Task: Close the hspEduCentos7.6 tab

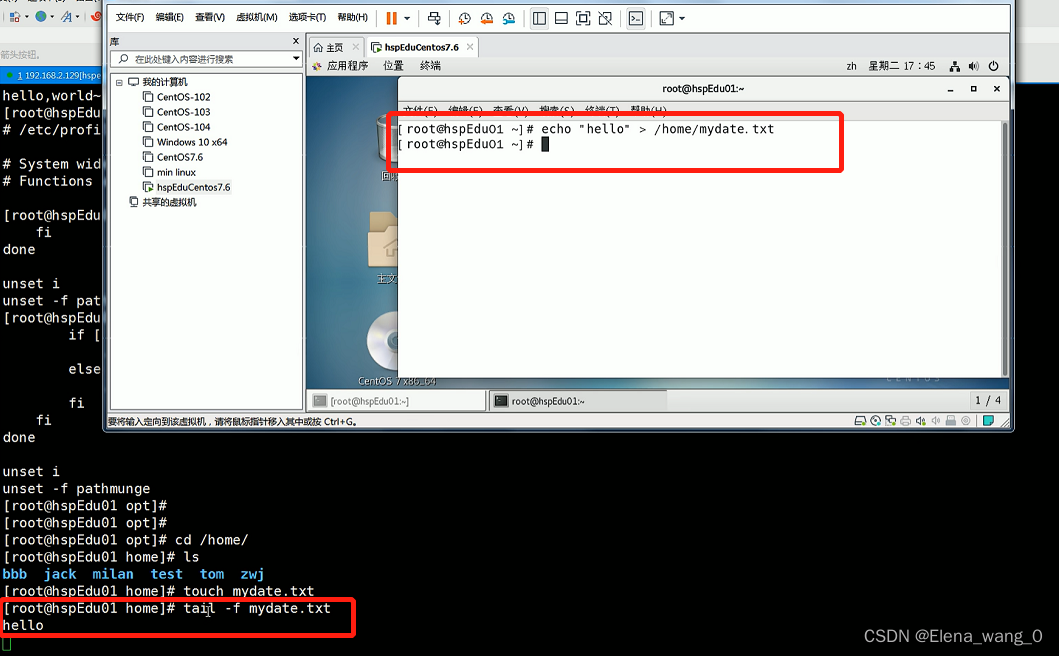Action: [x=470, y=47]
